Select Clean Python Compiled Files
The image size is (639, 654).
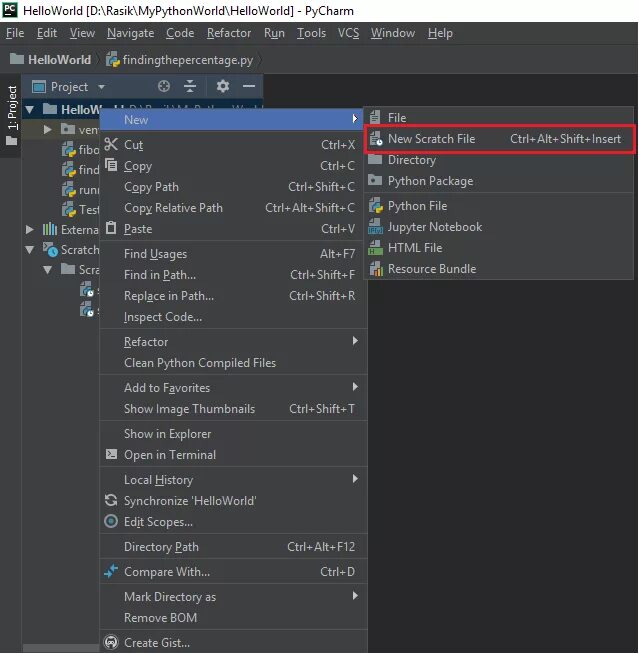pos(234,362)
